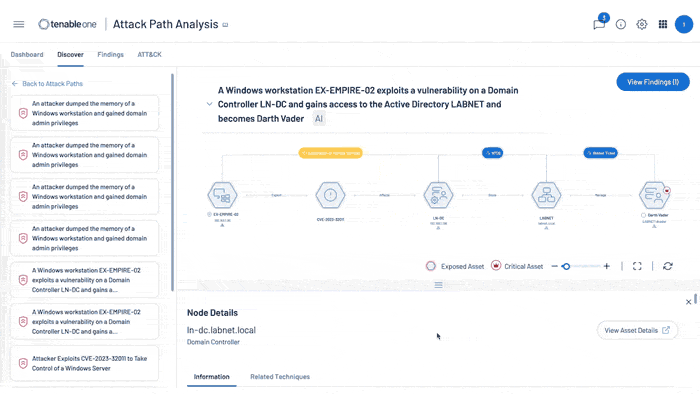Click the AI badge next to the title
Viewport: 700px width, 394px height.
click(x=319, y=119)
